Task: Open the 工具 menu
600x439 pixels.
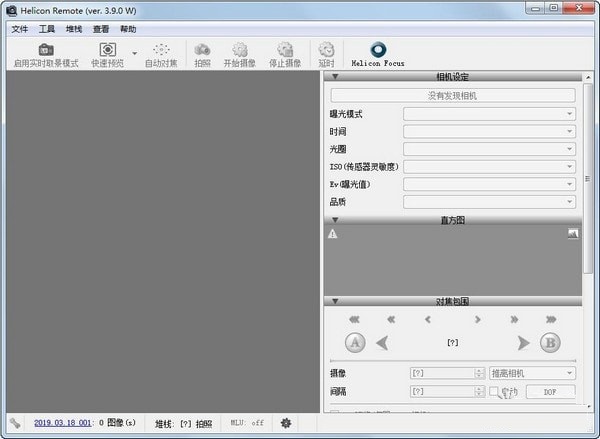Action: pos(47,29)
